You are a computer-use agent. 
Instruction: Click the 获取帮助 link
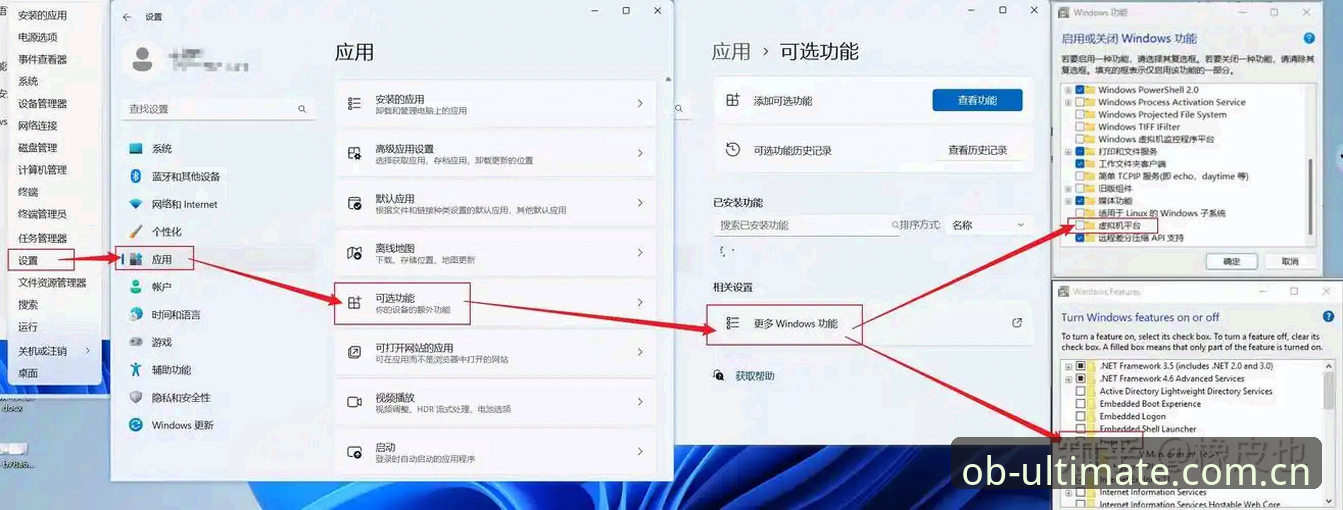click(754, 376)
